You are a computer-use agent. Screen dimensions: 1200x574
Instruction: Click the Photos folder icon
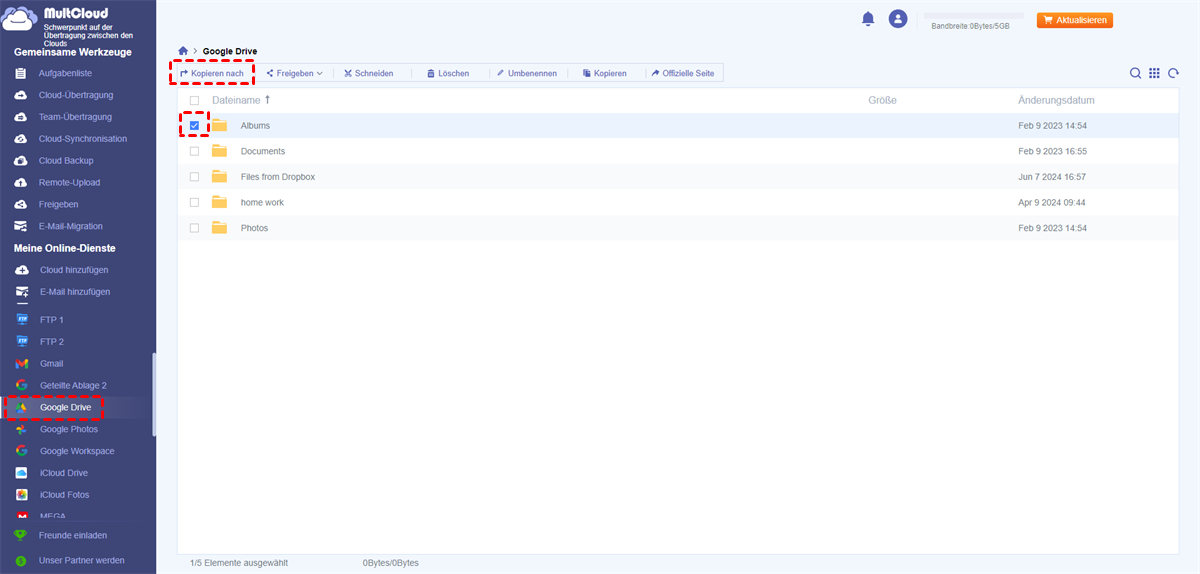219,228
